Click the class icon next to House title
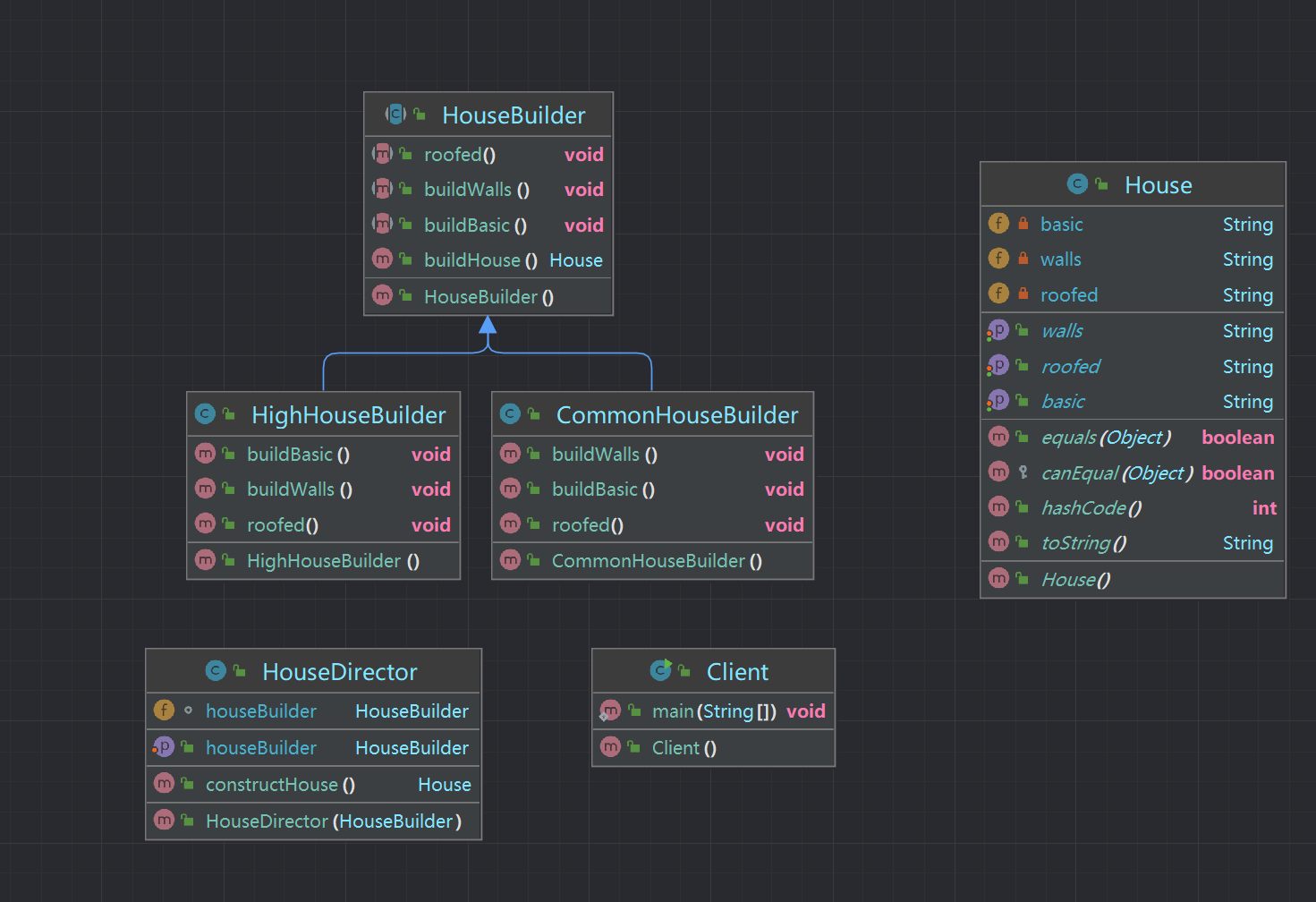 tap(1077, 184)
